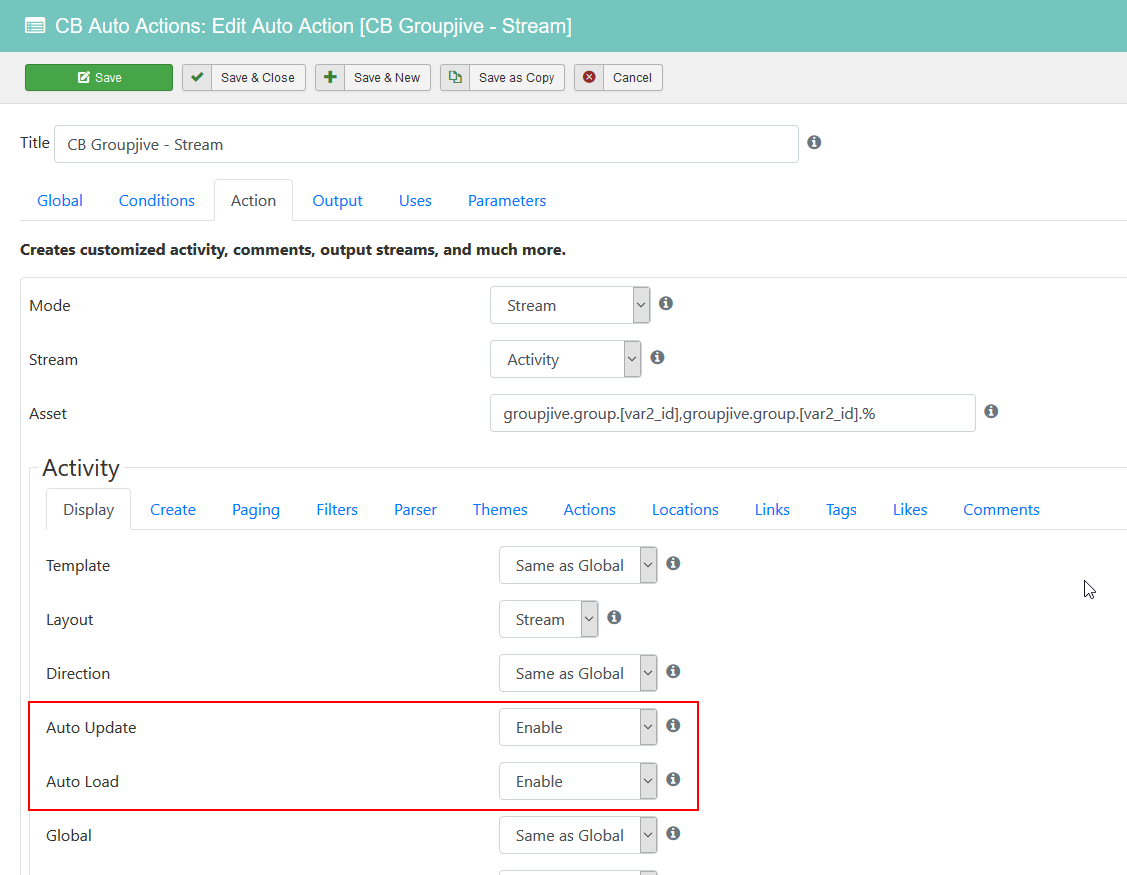Open the Direction dropdown
1127x875 pixels.
pos(579,673)
